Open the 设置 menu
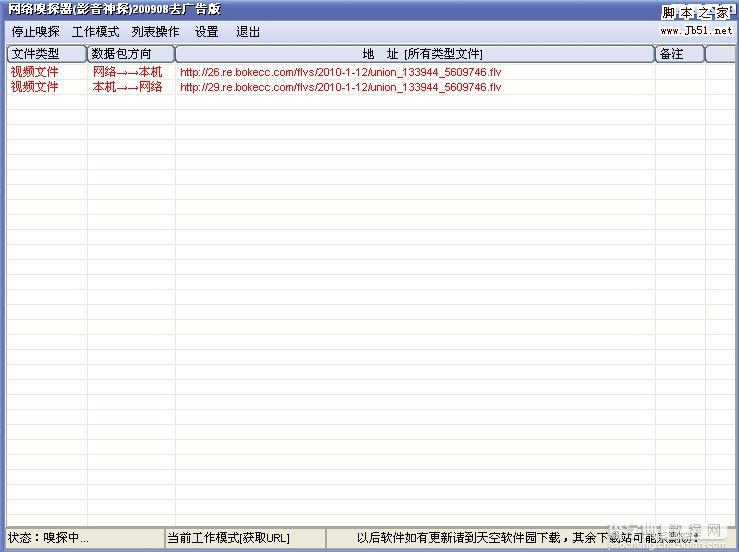 click(206, 32)
